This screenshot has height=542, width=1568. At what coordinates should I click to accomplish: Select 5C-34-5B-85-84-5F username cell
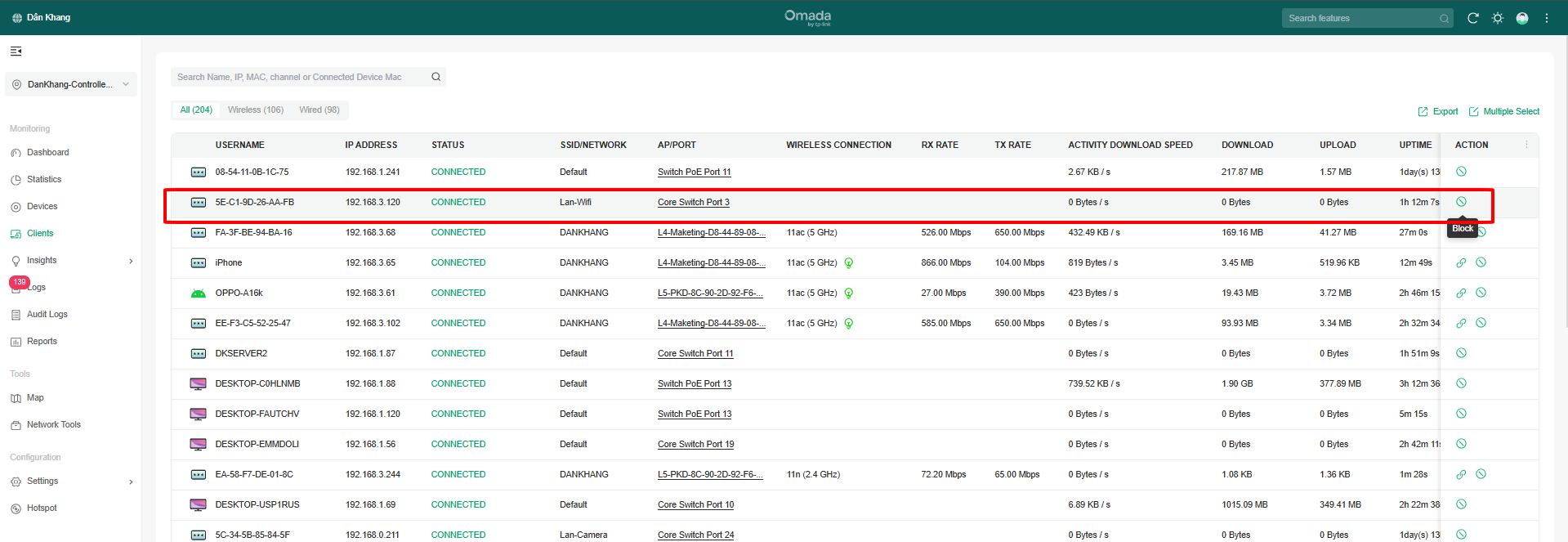(x=252, y=535)
